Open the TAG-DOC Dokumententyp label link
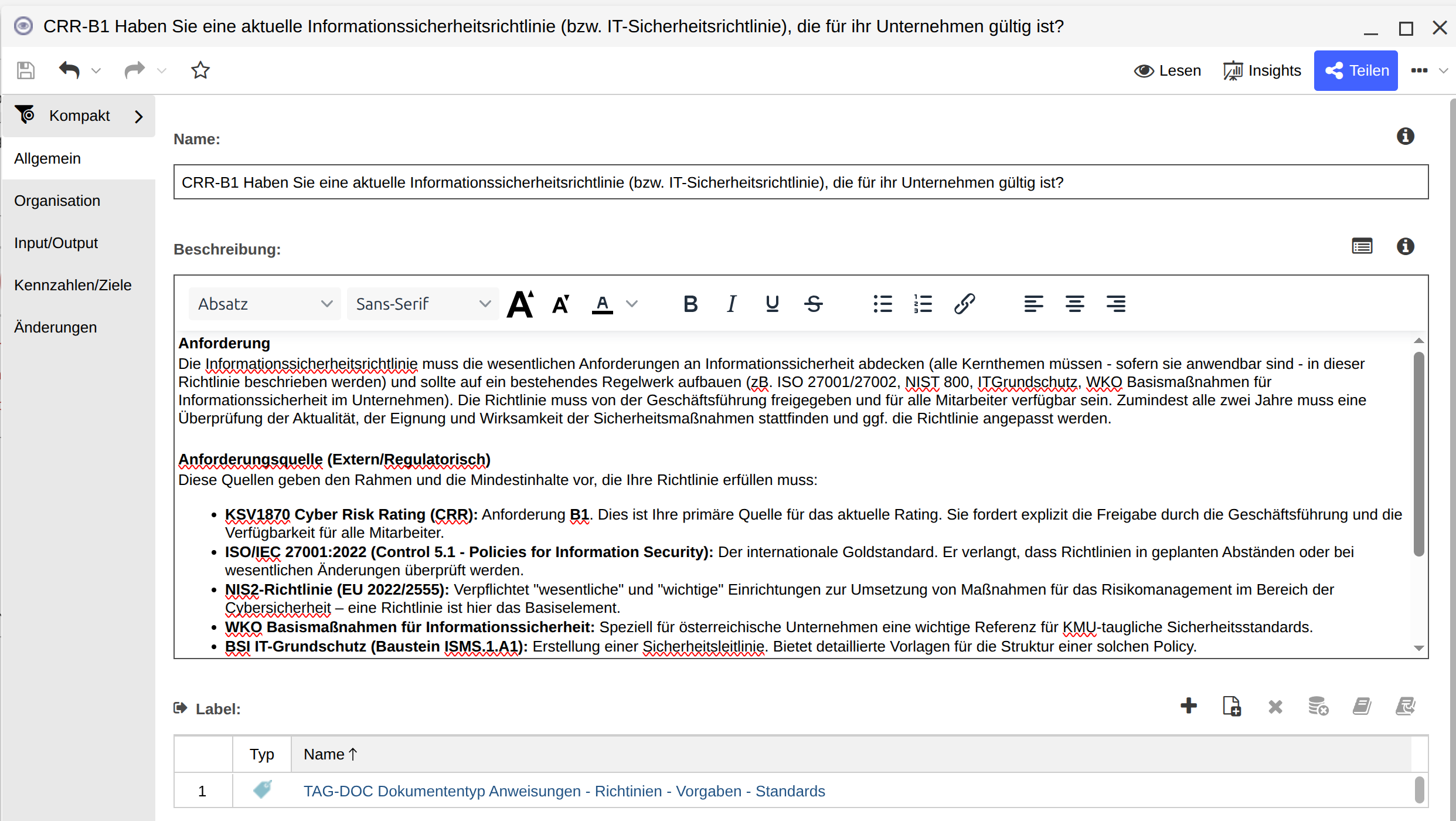Screen dimensions: 1456x821 pyautogui.click(x=564, y=791)
